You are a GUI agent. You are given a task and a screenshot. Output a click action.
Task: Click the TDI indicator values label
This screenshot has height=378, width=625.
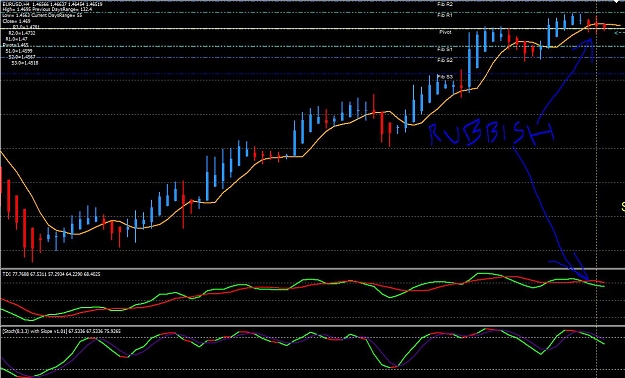tap(51, 274)
